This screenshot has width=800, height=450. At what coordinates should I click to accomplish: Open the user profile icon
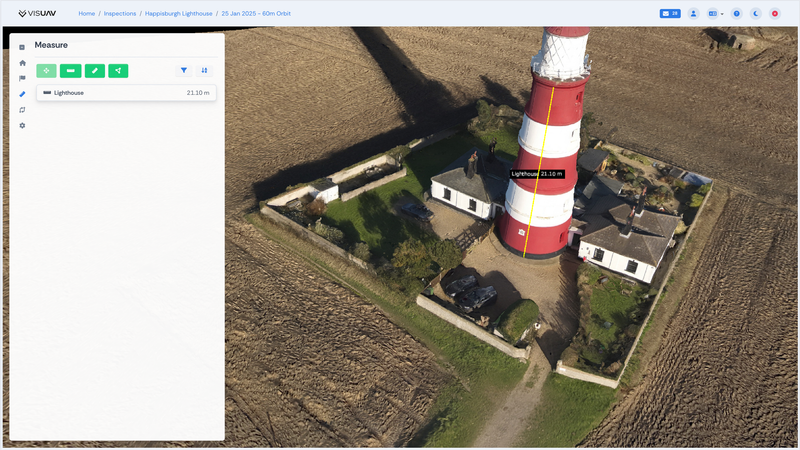693,14
